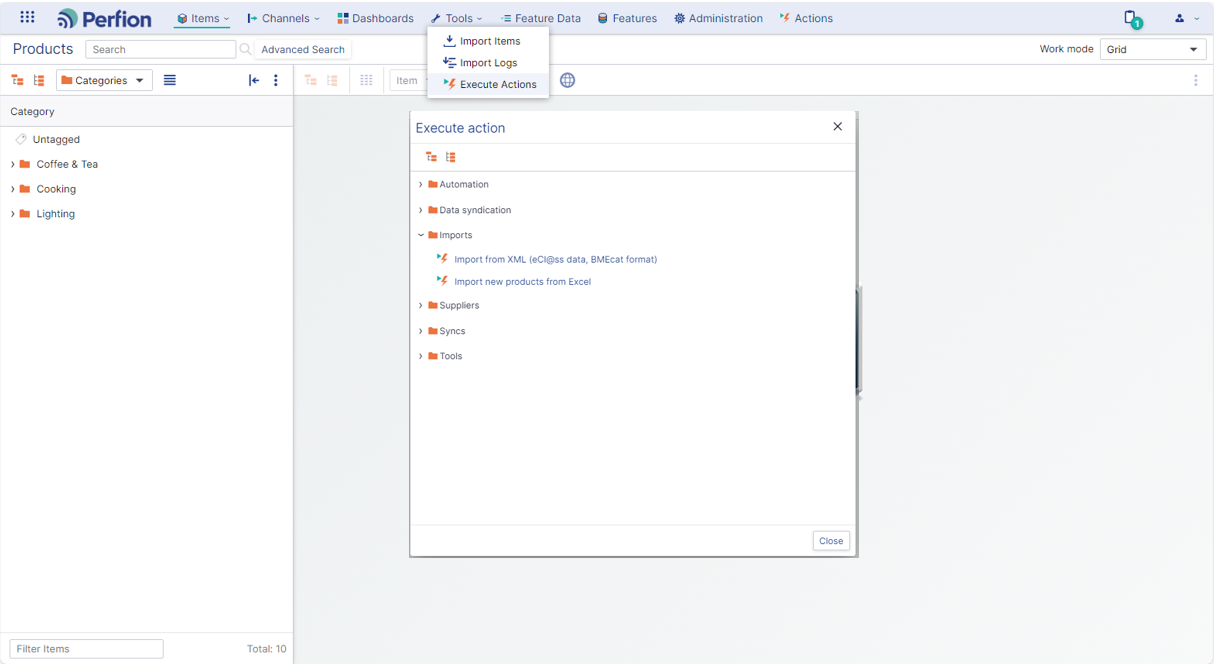Click the Advanced Search button

click(x=303, y=49)
